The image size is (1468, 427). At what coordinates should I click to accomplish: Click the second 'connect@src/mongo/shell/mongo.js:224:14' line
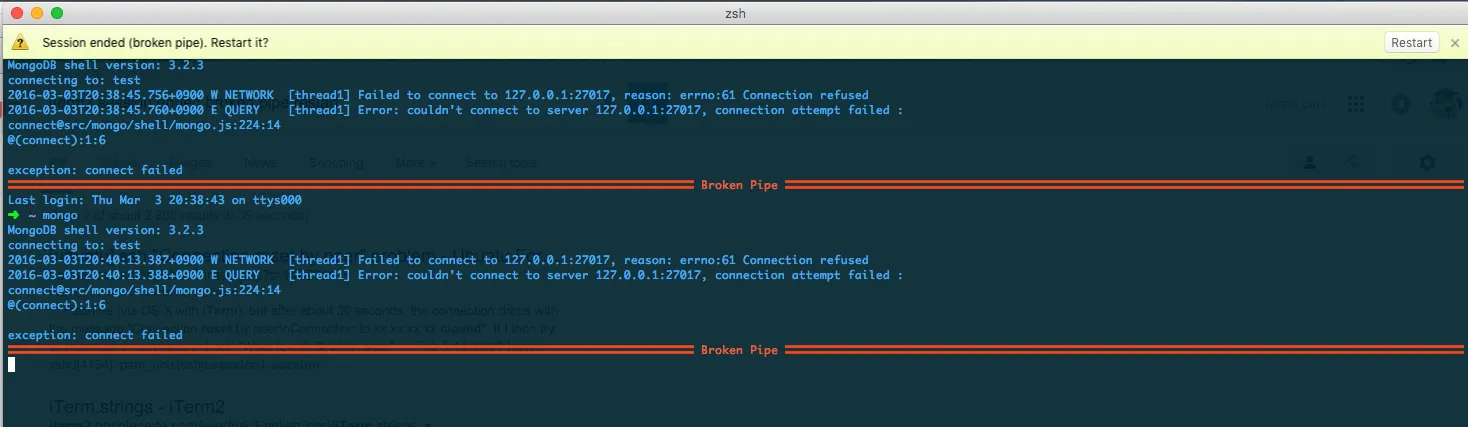[x=144, y=290]
